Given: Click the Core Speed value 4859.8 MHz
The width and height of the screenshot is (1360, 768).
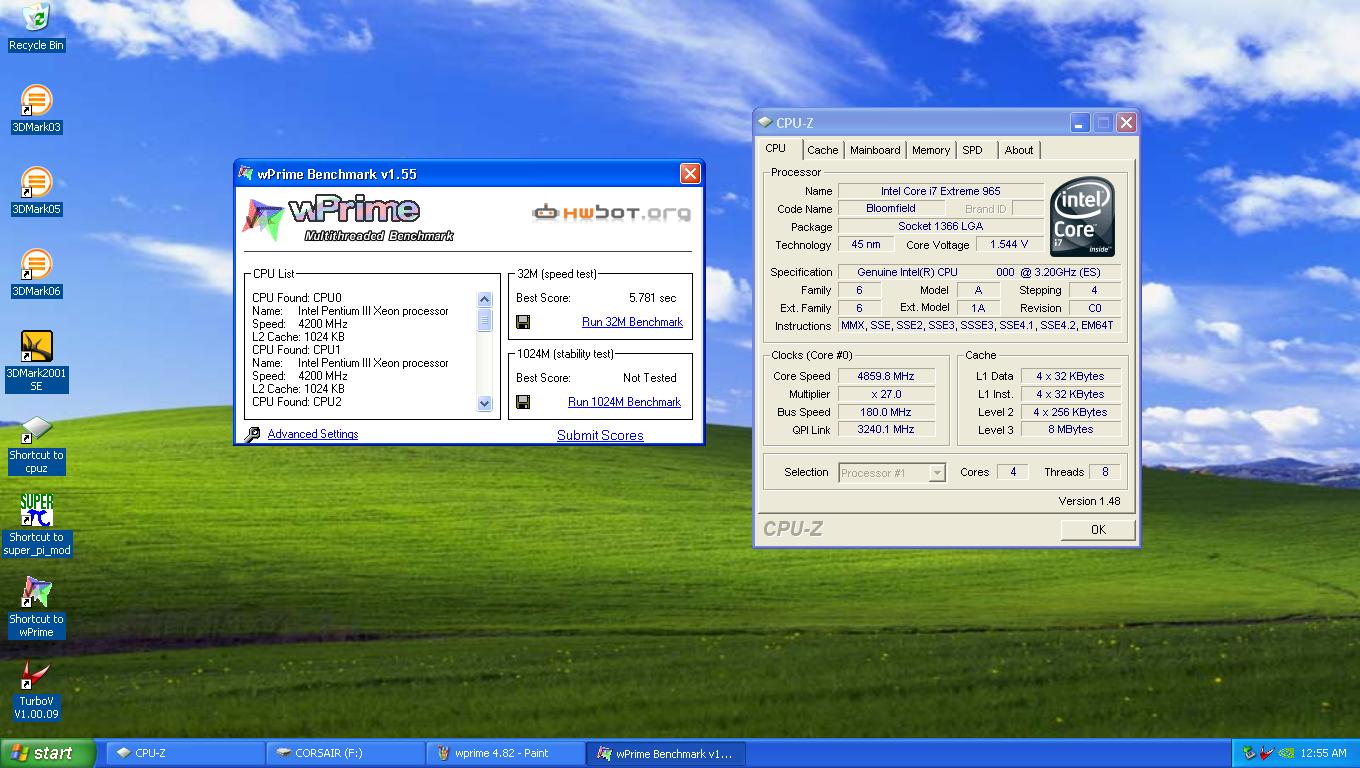Looking at the screenshot, I should click(886, 376).
